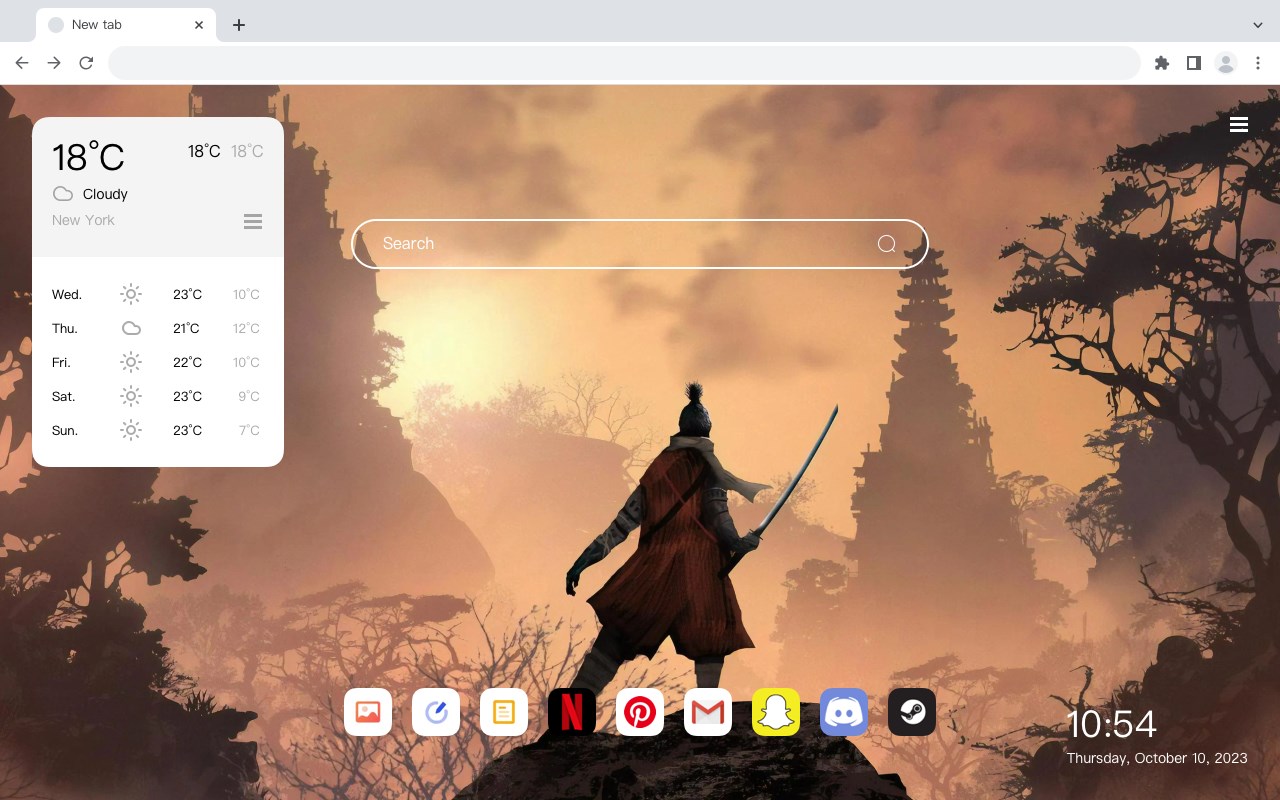Open the yellow notes shortcut icon
The width and height of the screenshot is (1280, 800).
(x=504, y=712)
